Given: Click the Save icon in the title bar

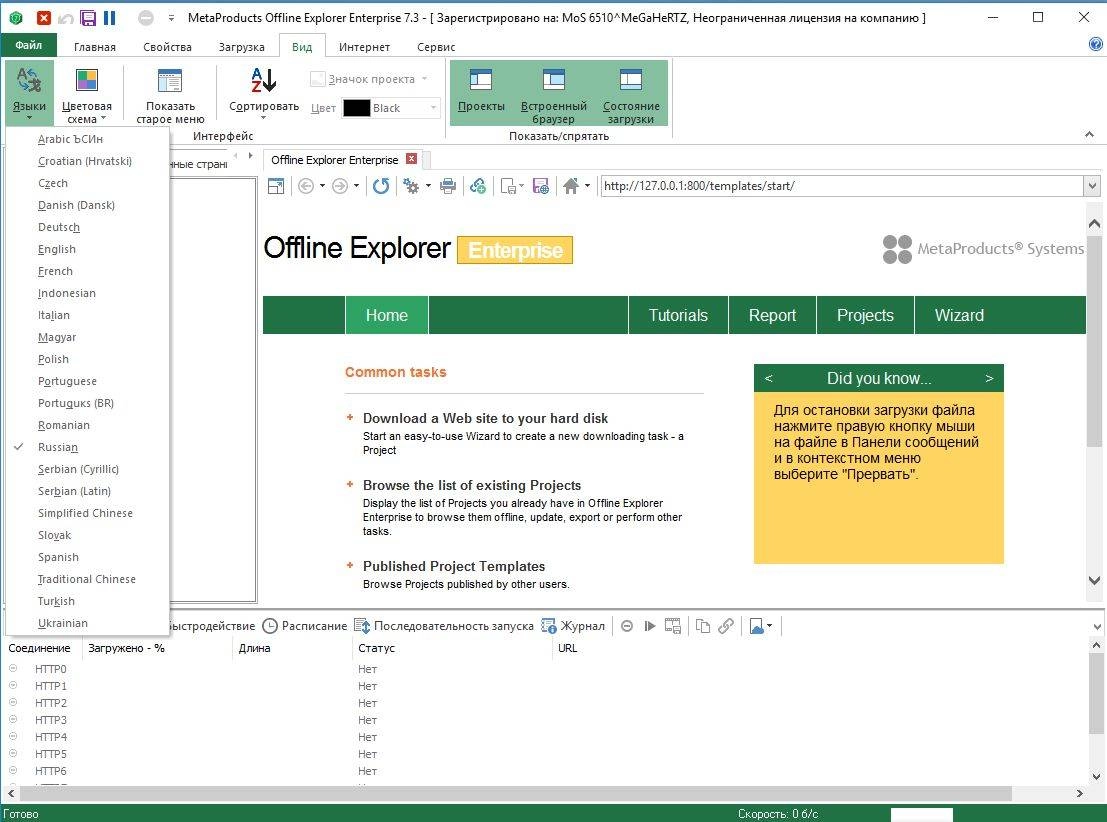Looking at the screenshot, I should 88,18.
